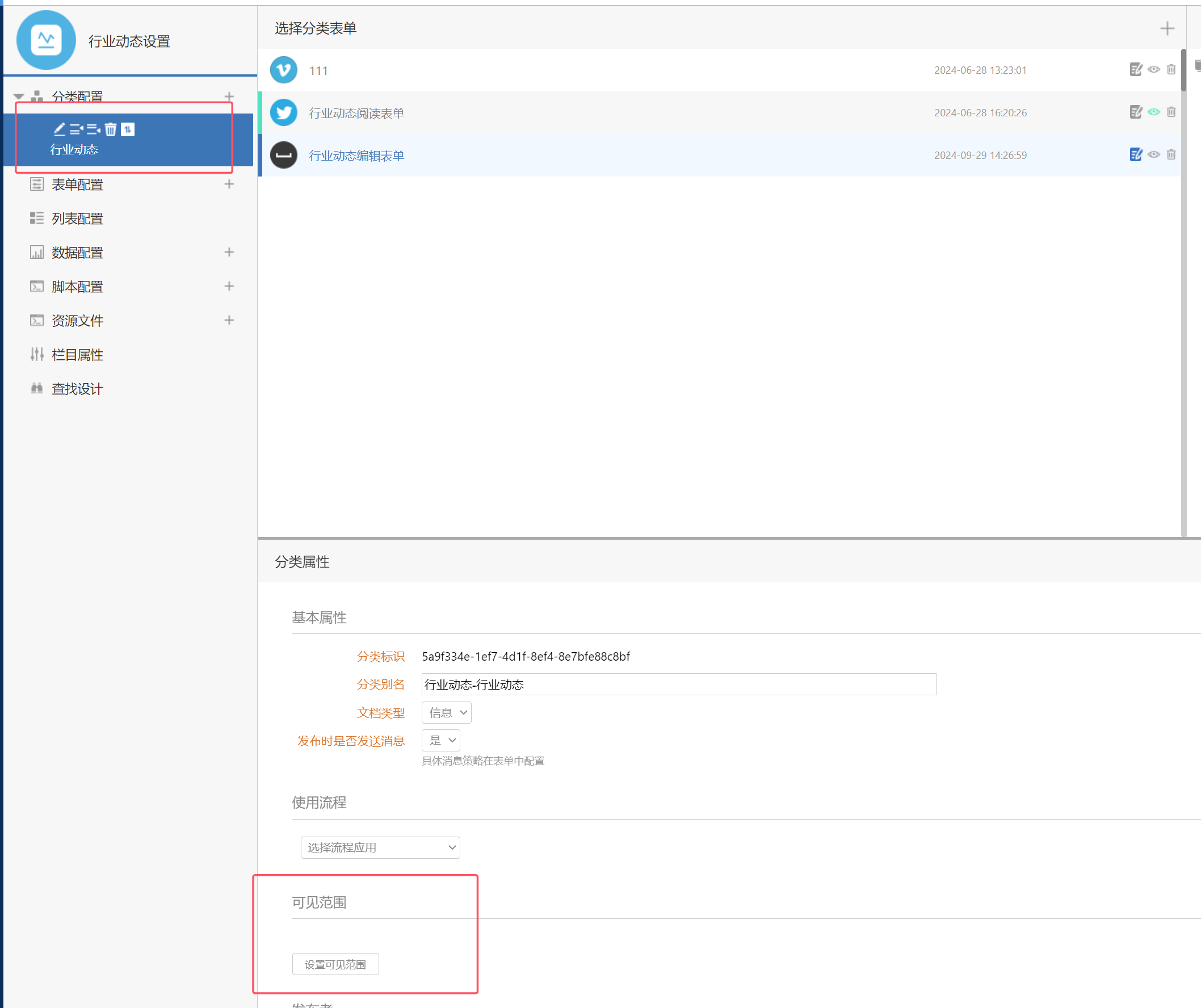Click the Twitter bird icon of 行业动态阅读表单
The height and width of the screenshot is (1008, 1201).
pyautogui.click(x=284, y=112)
